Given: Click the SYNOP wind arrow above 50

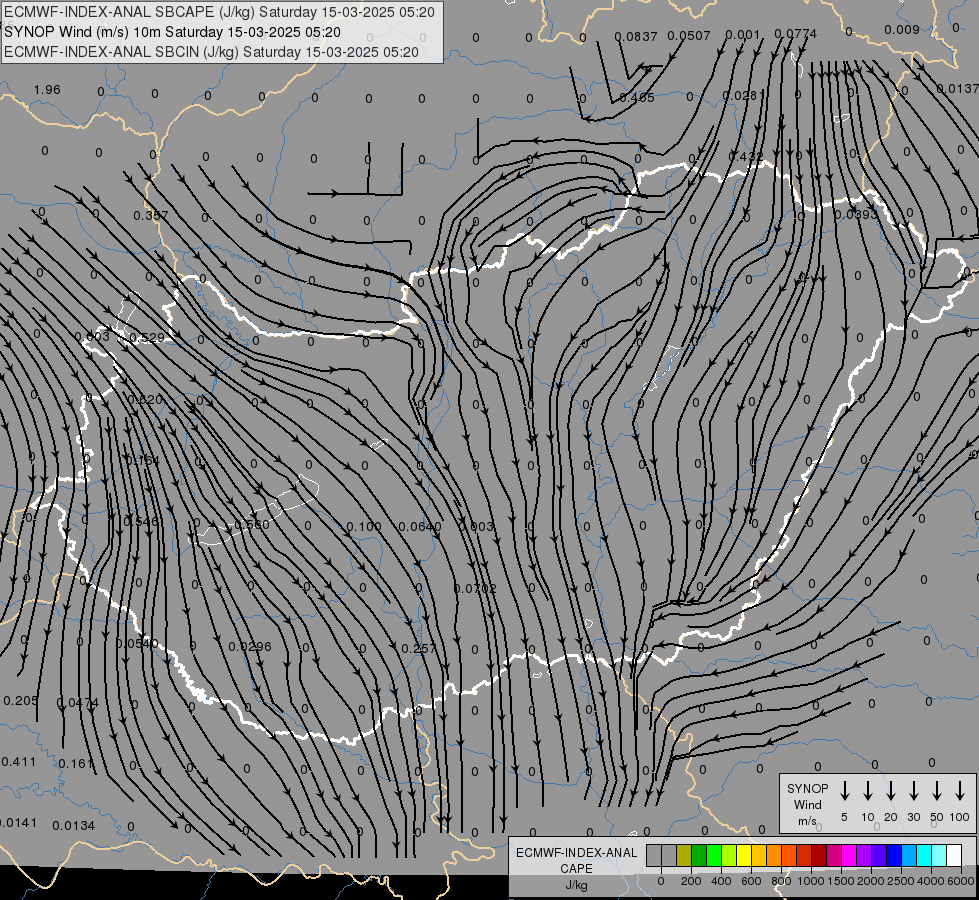Looking at the screenshot, I should click(937, 790).
